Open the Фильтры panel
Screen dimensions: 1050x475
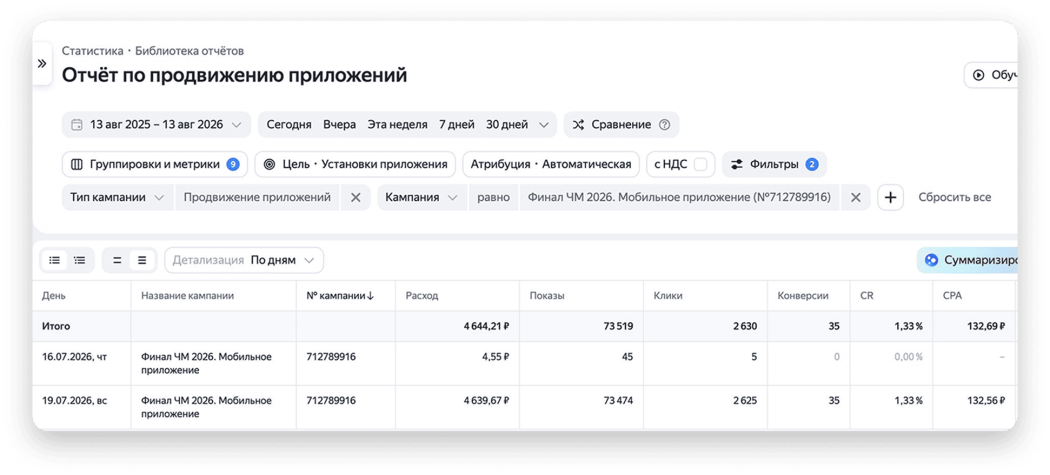tap(774, 164)
